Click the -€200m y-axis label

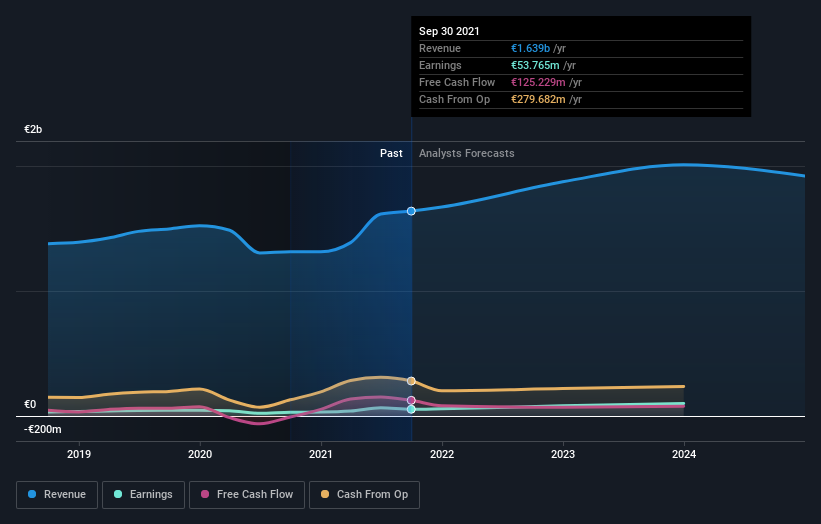point(43,429)
